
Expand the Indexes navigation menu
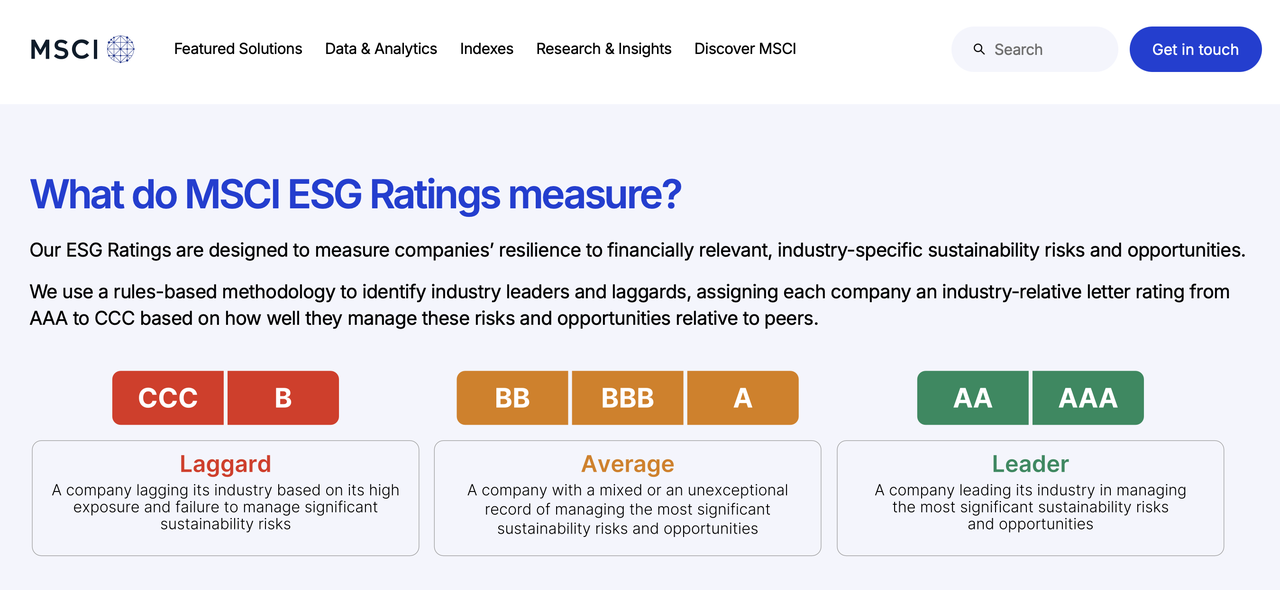click(487, 49)
